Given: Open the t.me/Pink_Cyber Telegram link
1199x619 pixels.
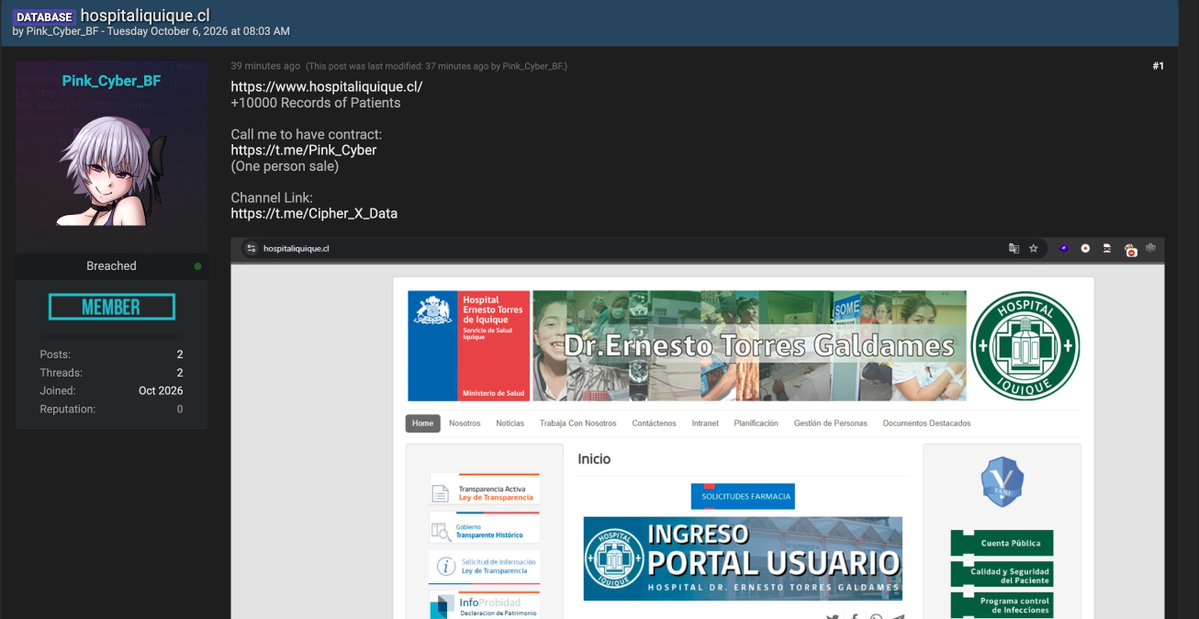Looking at the screenshot, I should [304, 150].
